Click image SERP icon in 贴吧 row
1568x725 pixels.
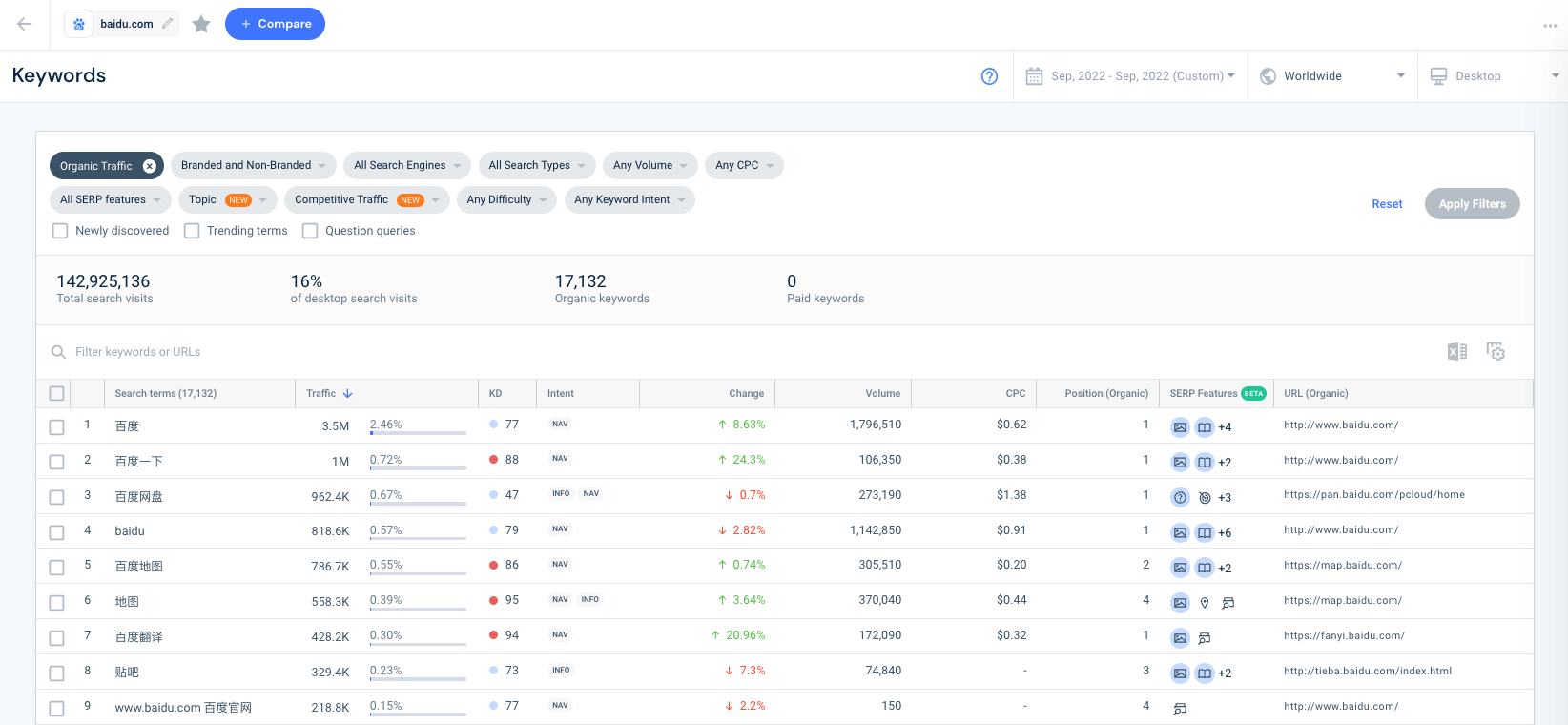(x=1180, y=673)
